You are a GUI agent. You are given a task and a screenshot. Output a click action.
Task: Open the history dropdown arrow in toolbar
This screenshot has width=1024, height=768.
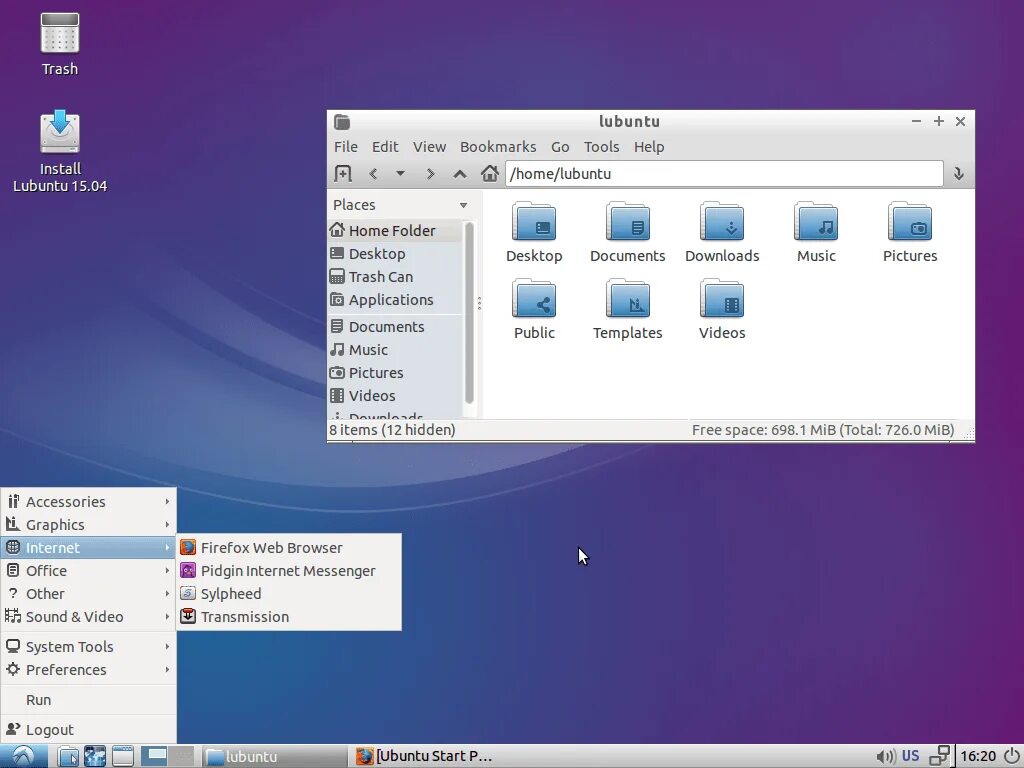coord(400,174)
